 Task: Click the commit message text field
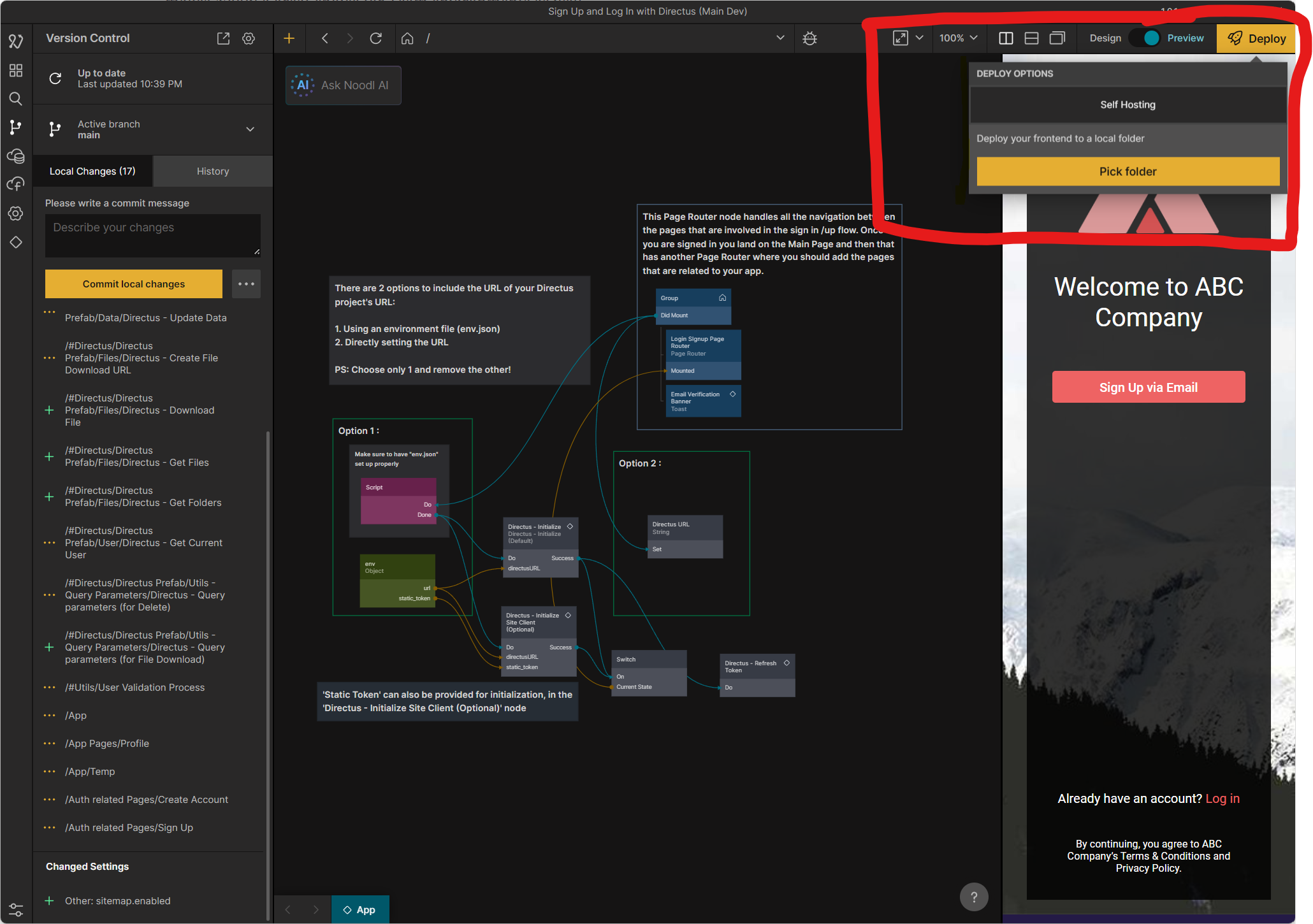[152, 235]
